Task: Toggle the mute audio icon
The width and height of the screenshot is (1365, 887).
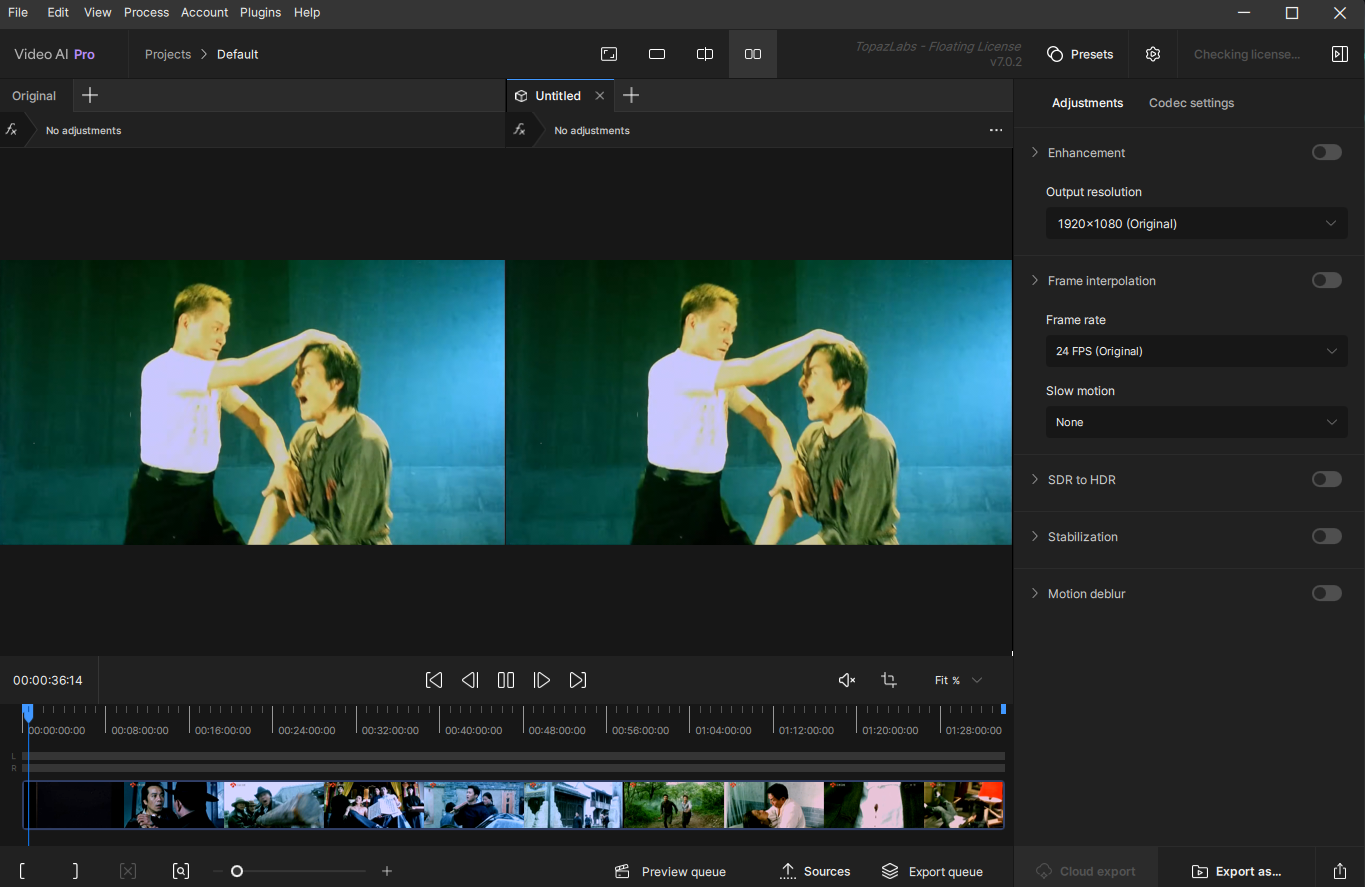Action: (x=847, y=680)
